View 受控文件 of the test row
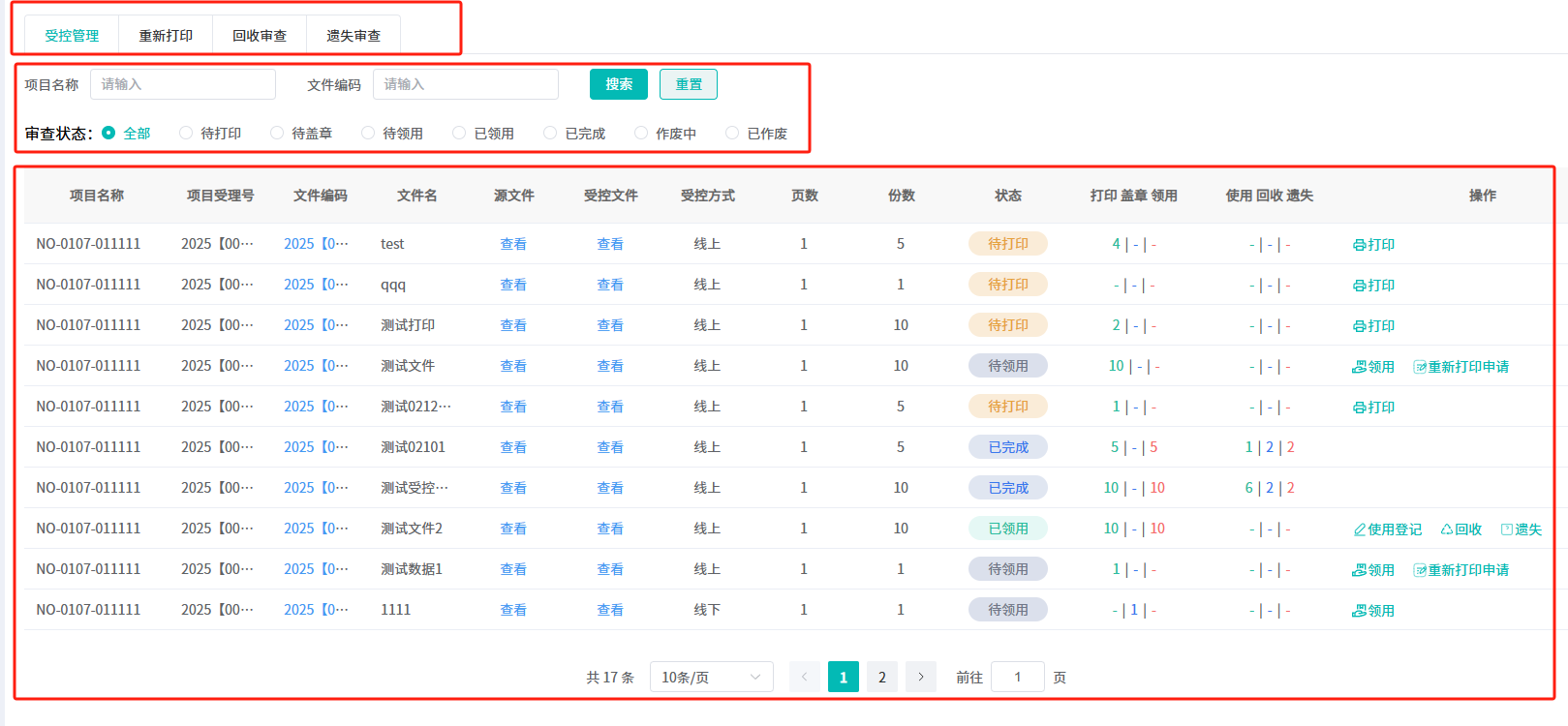 (610, 244)
